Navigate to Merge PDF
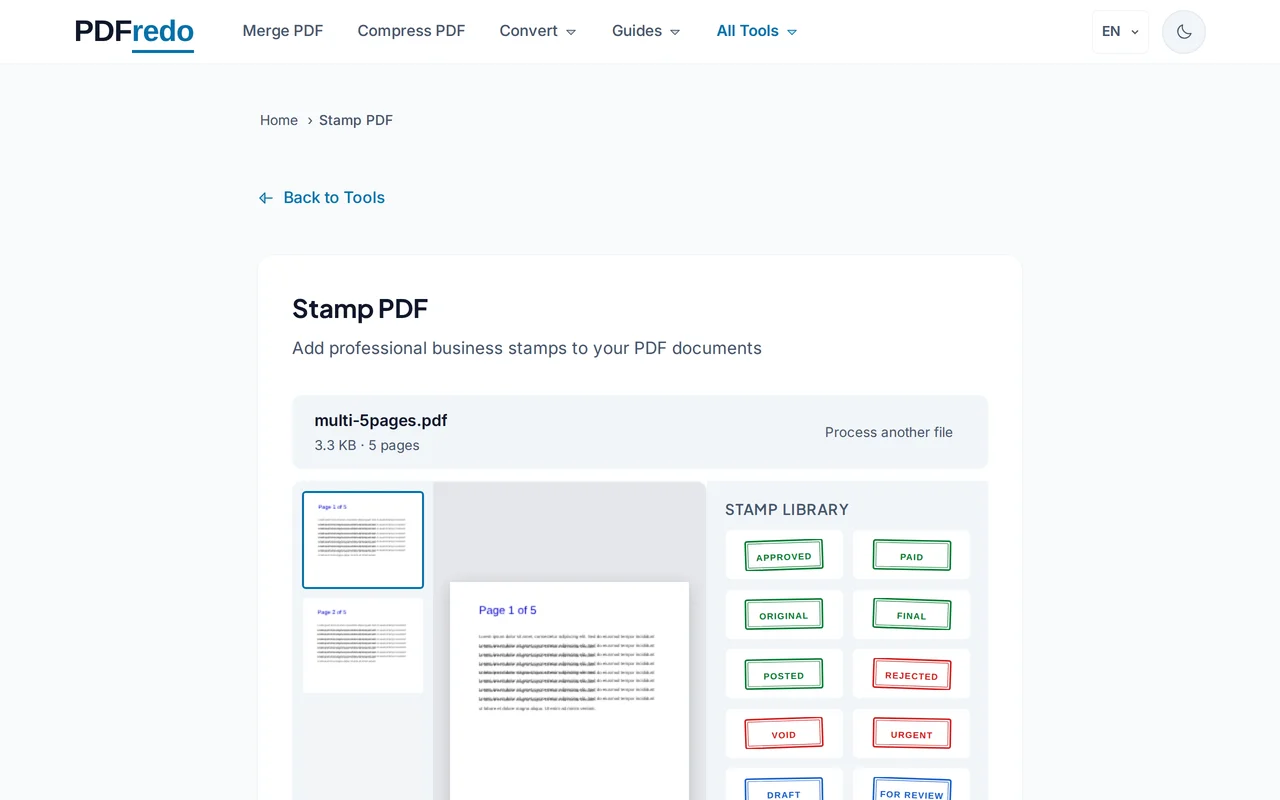Screen dimensions: 1280x800 pos(283,31)
